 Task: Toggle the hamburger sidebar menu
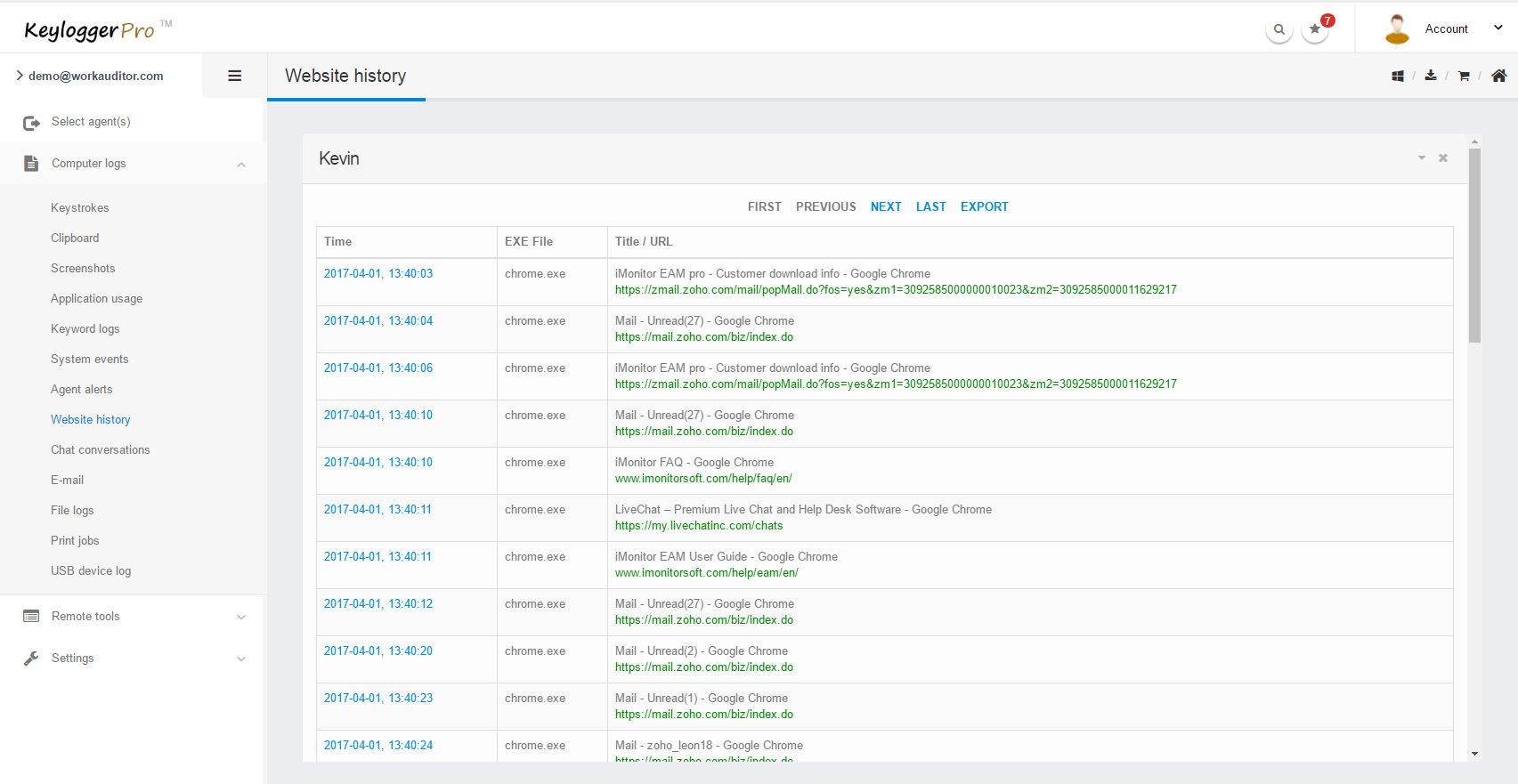(235, 76)
